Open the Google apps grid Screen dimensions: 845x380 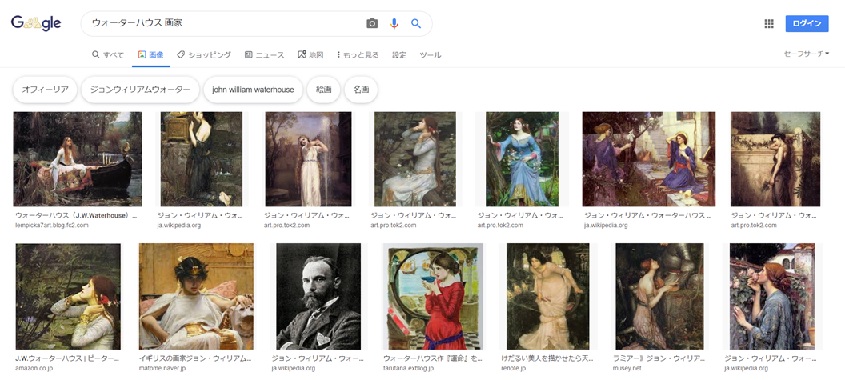tap(769, 23)
